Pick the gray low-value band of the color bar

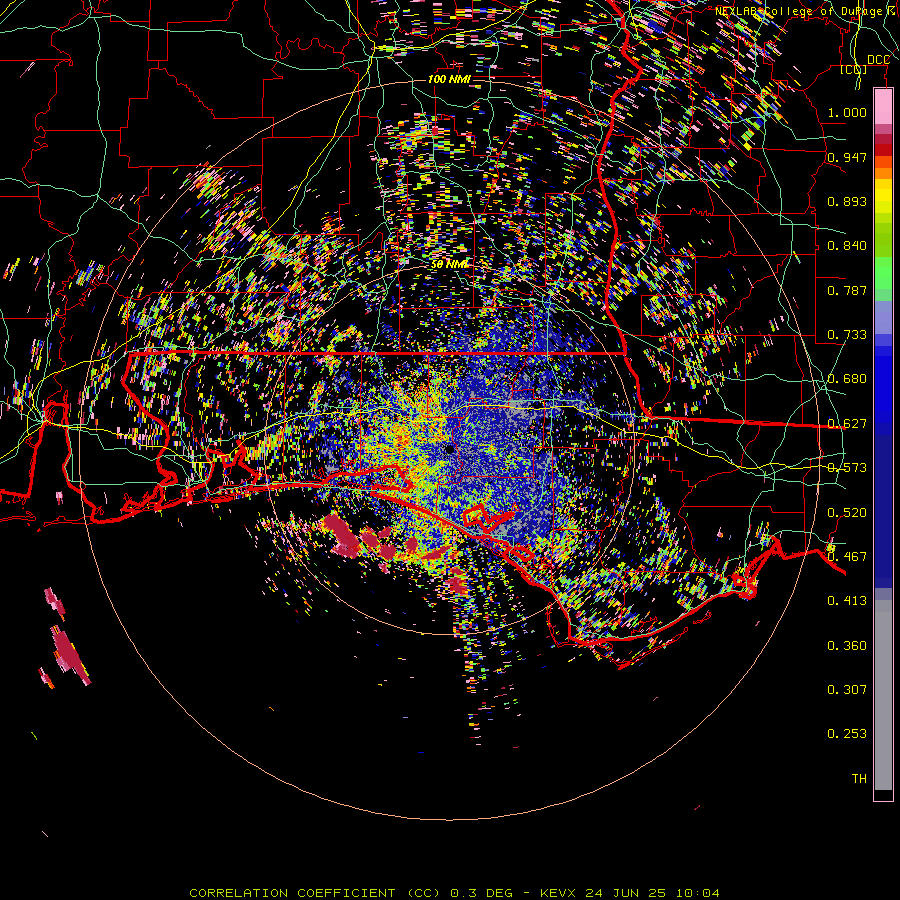coord(883,695)
